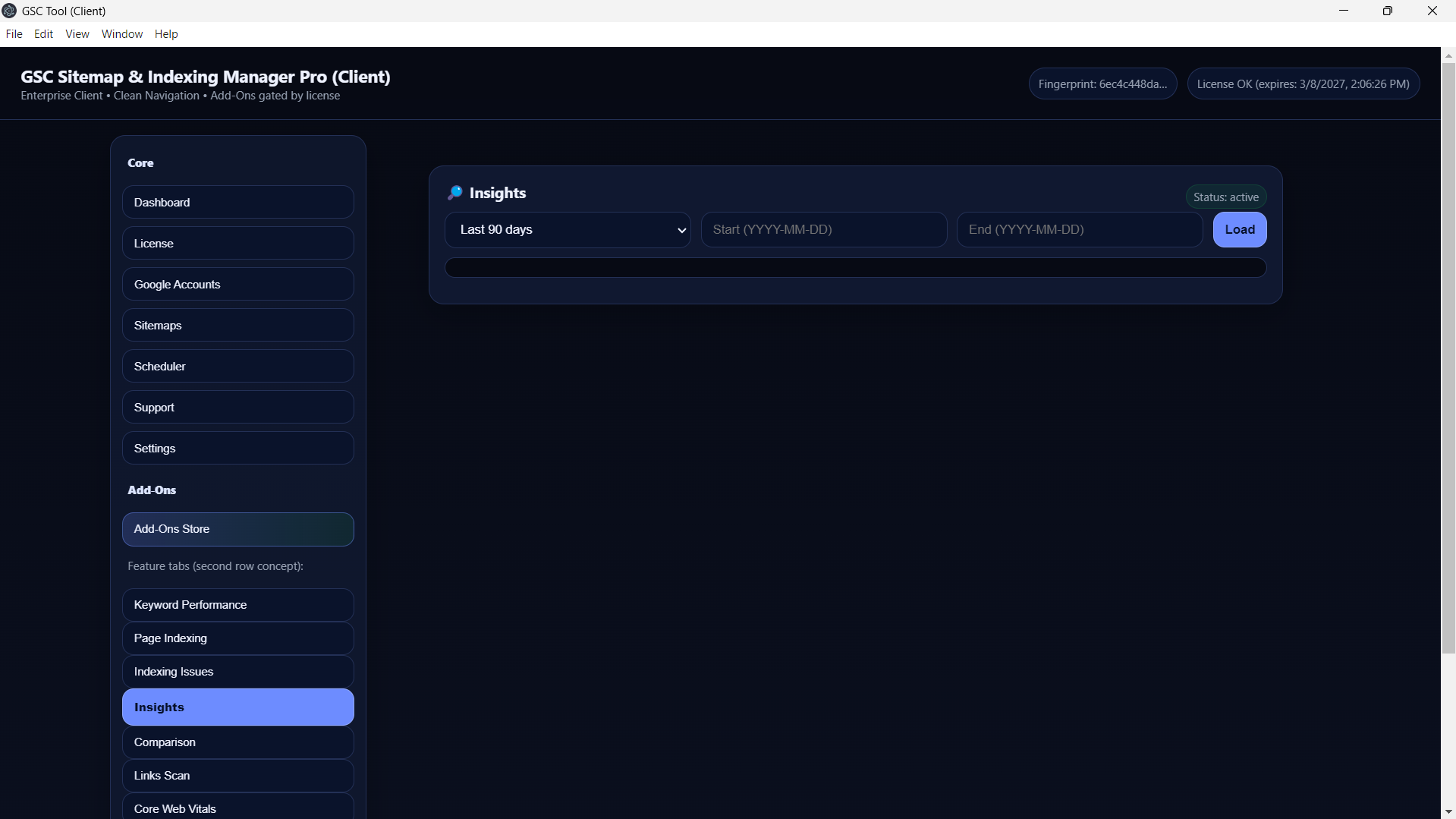
Task: Open the File menu
Action: point(14,34)
